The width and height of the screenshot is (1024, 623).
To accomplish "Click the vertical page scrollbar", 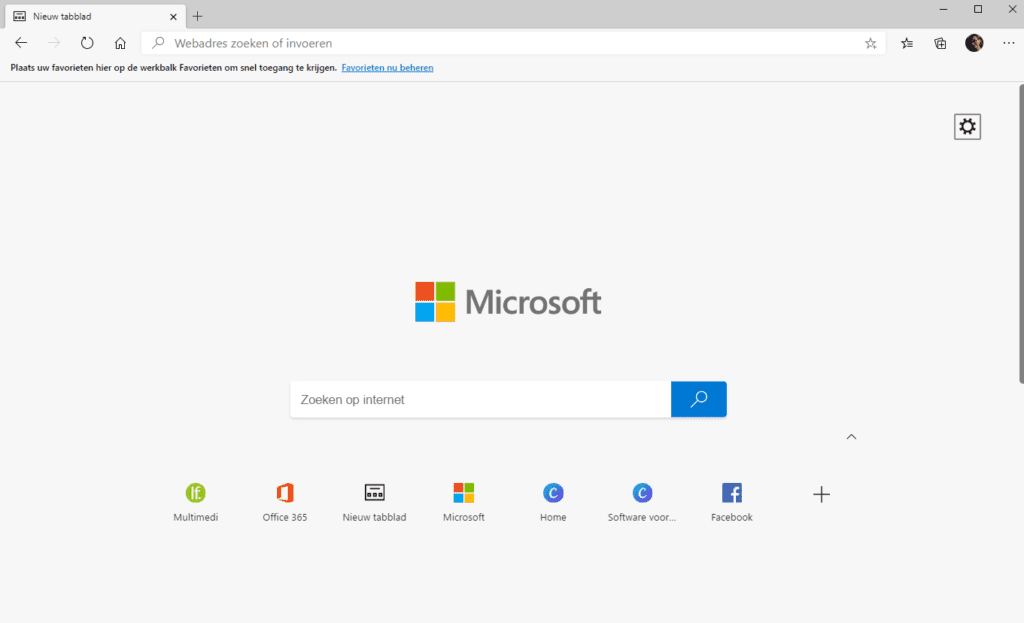I will (1021, 234).
